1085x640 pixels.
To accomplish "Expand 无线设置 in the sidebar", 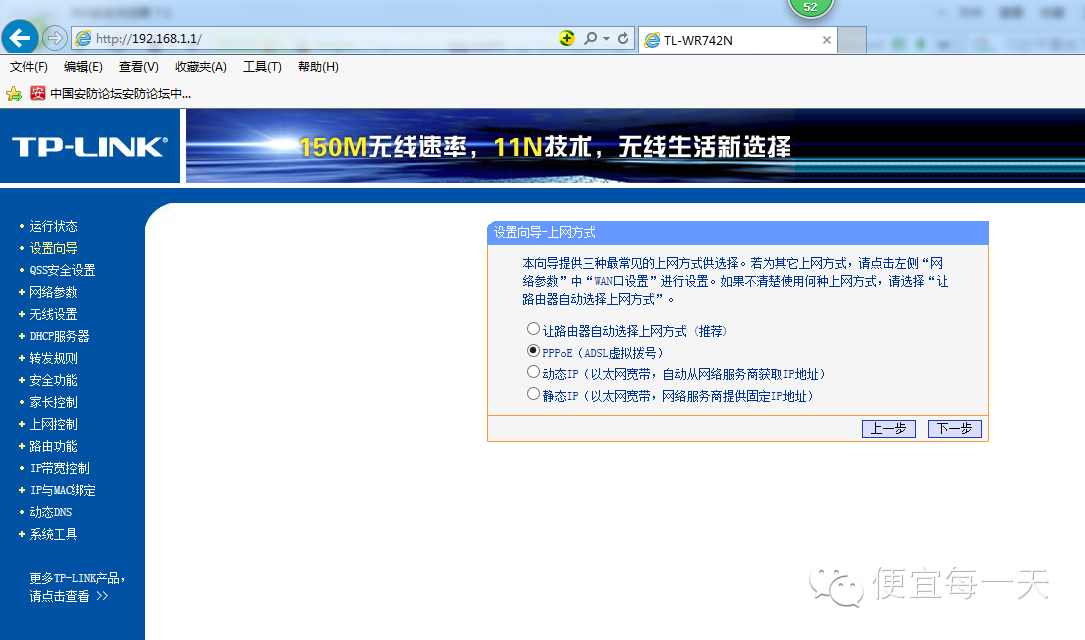I will tap(53, 315).
